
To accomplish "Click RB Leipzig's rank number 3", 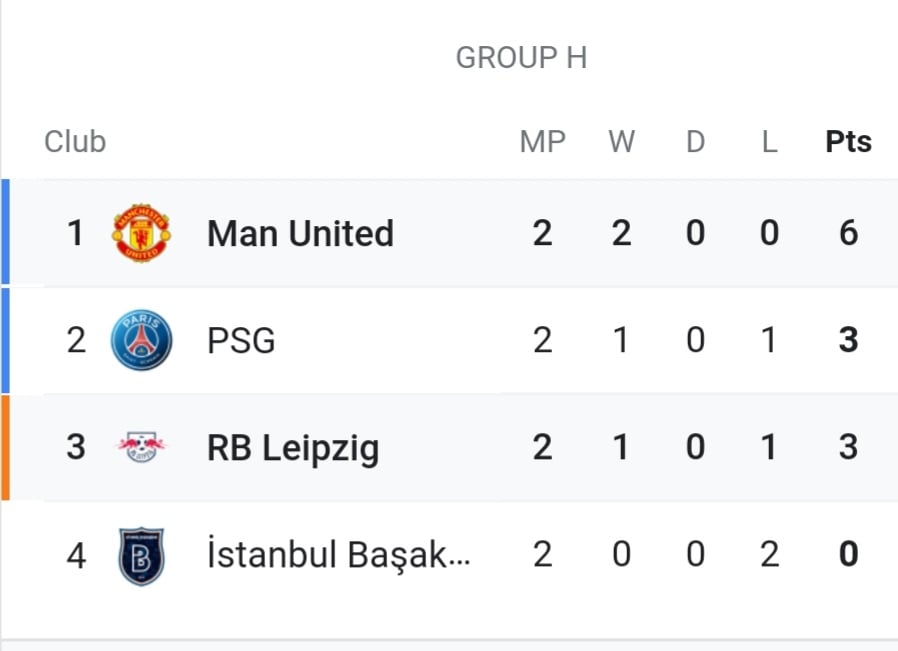I will pyautogui.click(x=76, y=447).
